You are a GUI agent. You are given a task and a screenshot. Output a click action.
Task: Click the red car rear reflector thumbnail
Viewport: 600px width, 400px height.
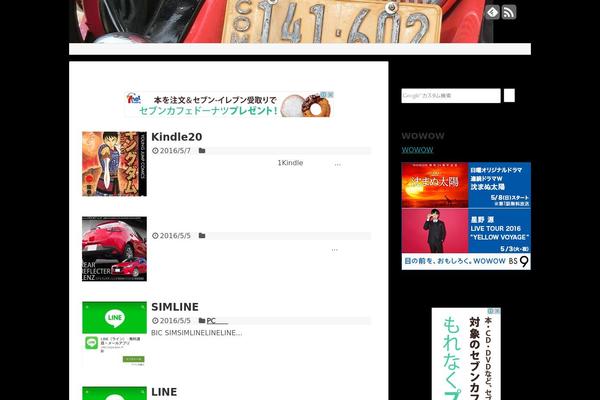(x=114, y=249)
